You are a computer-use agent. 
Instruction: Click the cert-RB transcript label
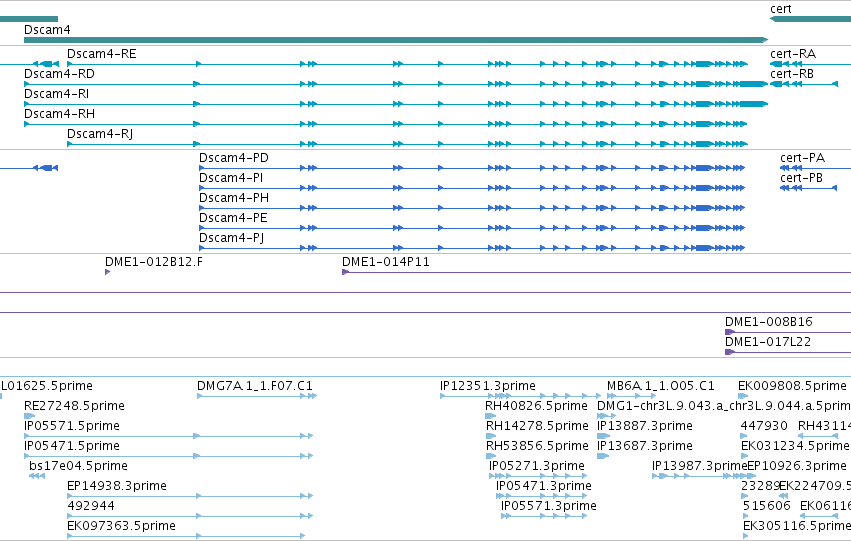click(792, 74)
